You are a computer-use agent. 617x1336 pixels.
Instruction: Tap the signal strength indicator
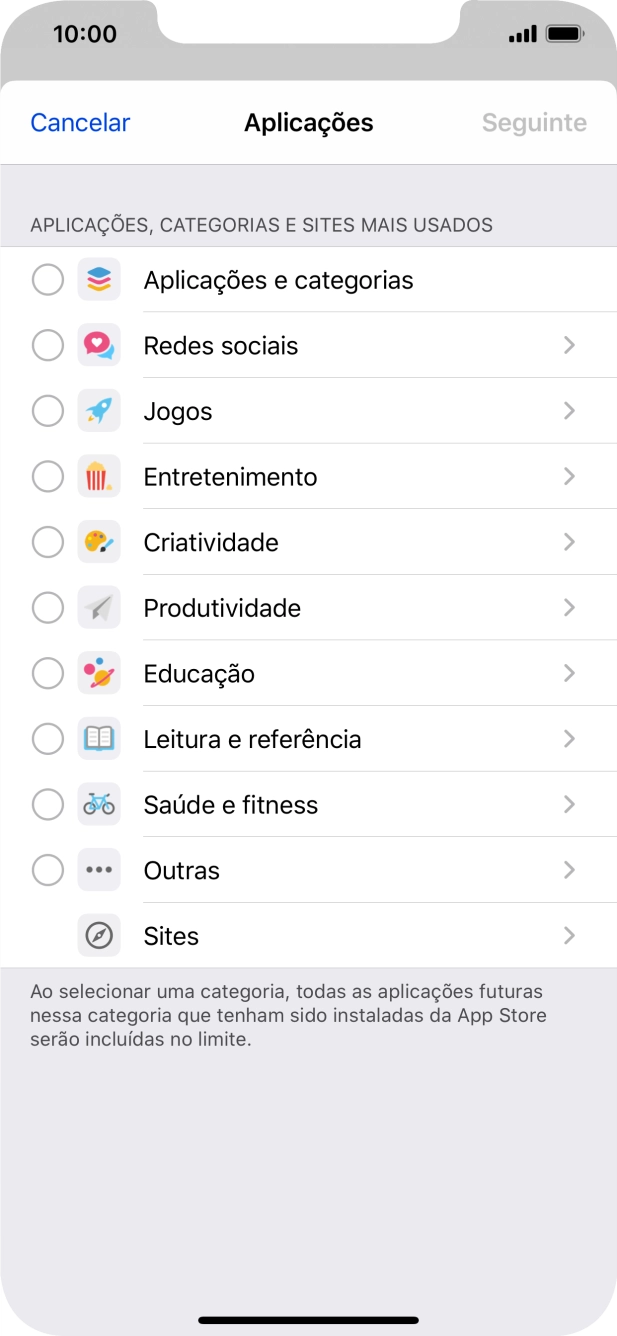pyautogui.click(x=521, y=33)
